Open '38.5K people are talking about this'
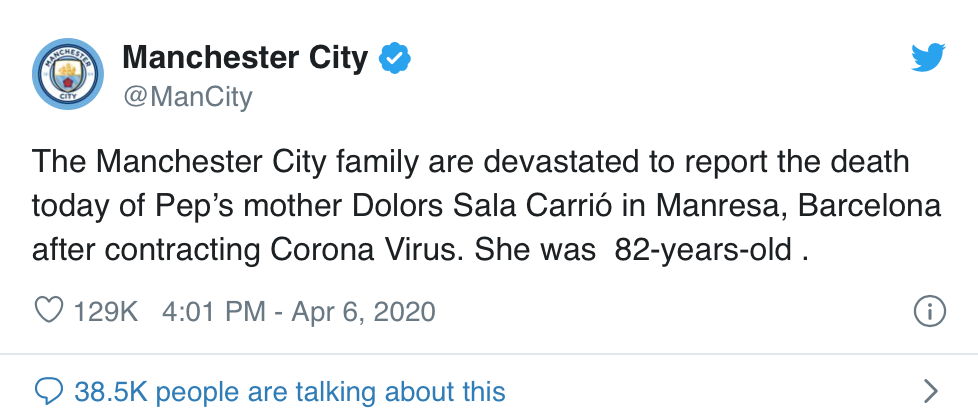 (x=289, y=393)
